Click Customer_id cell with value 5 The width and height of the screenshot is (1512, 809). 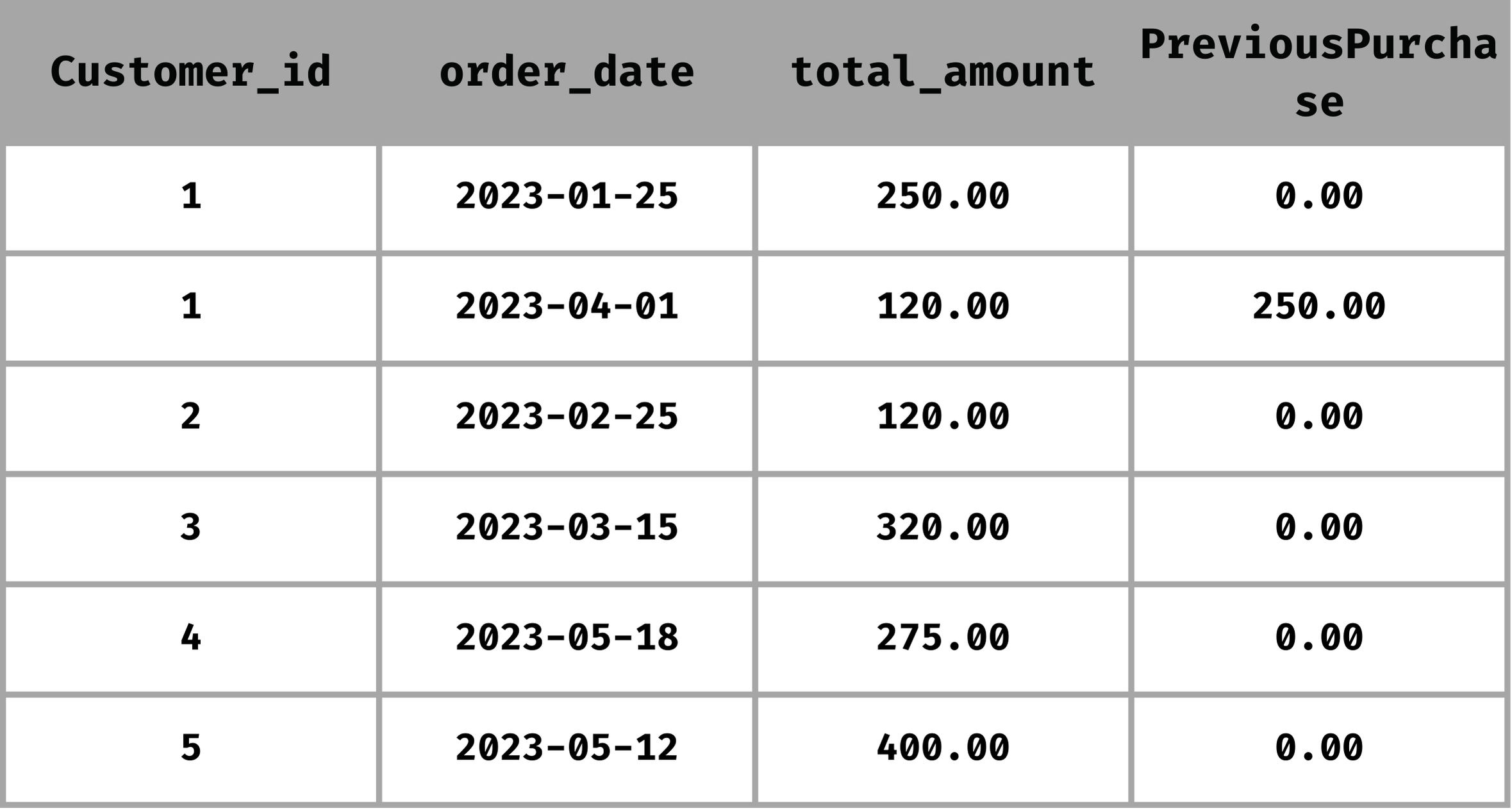(190, 749)
